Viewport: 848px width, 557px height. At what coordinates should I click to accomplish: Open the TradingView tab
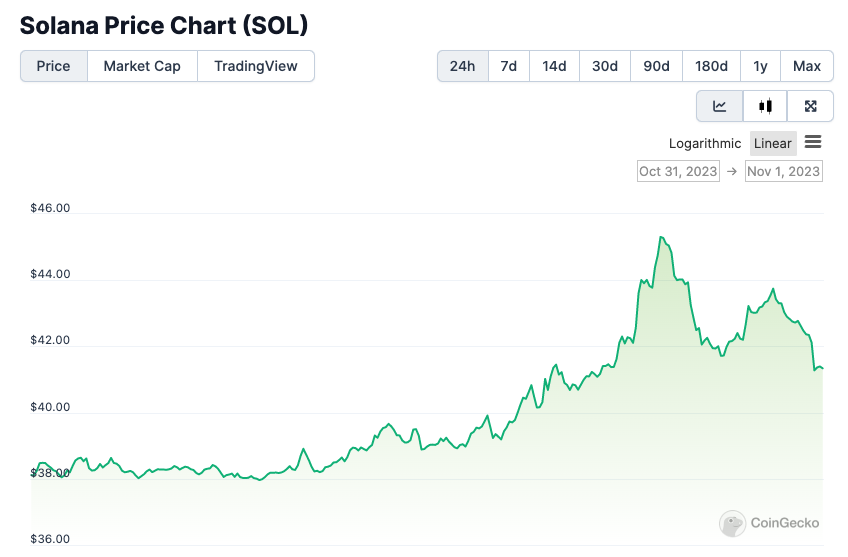click(256, 66)
